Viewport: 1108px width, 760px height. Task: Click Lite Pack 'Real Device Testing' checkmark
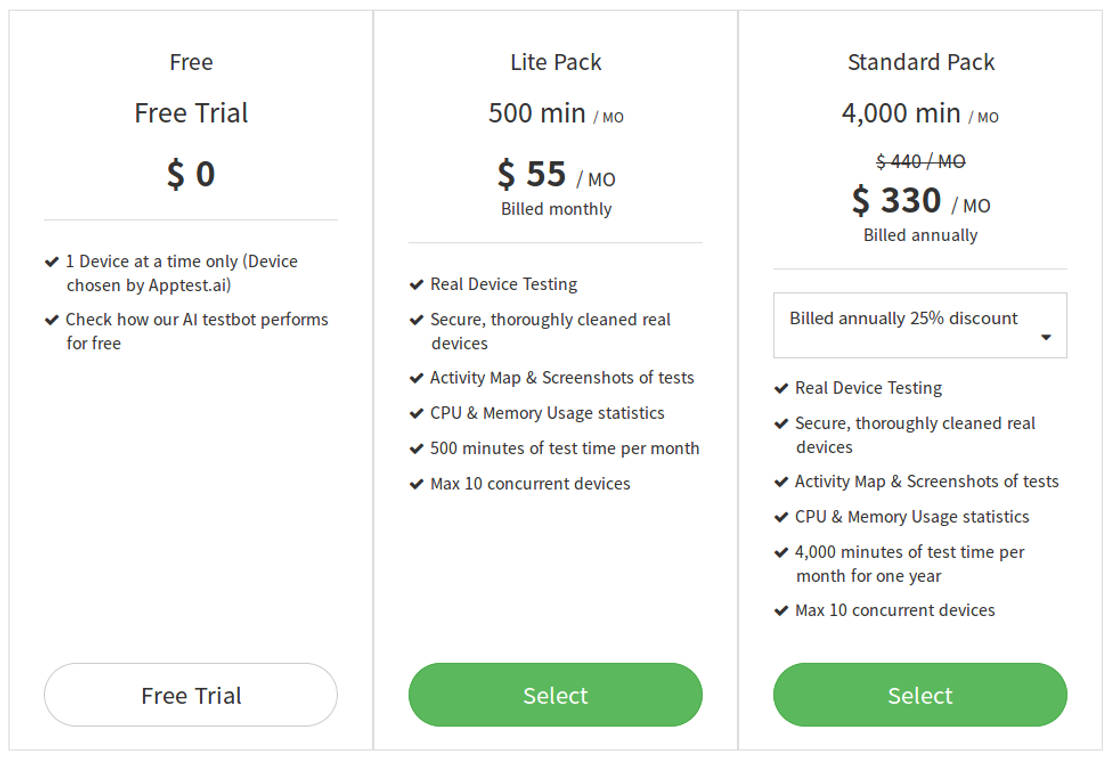(x=417, y=285)
